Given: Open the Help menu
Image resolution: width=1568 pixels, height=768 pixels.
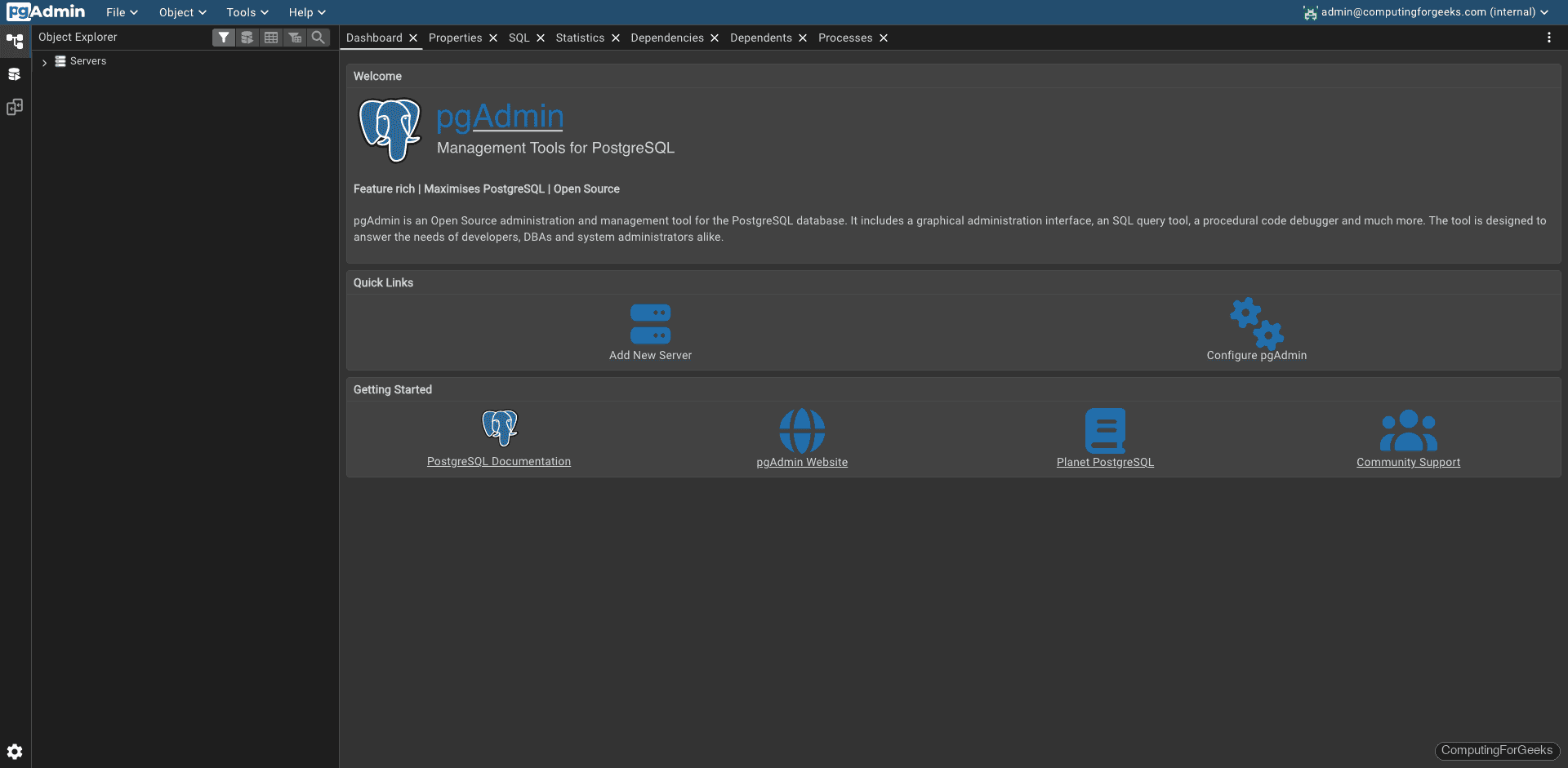Looking at the screenshot, I should pos(306,11).
